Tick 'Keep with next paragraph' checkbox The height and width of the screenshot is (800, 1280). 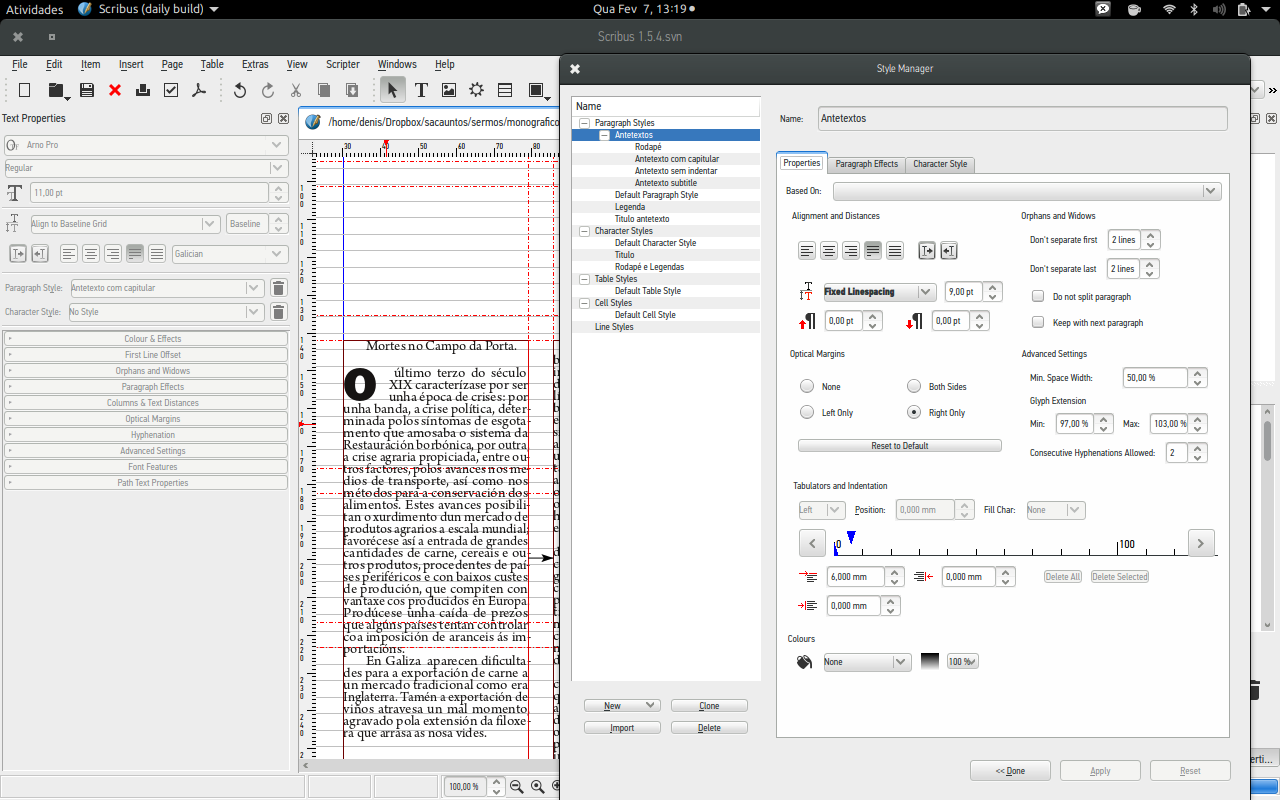1038,323
